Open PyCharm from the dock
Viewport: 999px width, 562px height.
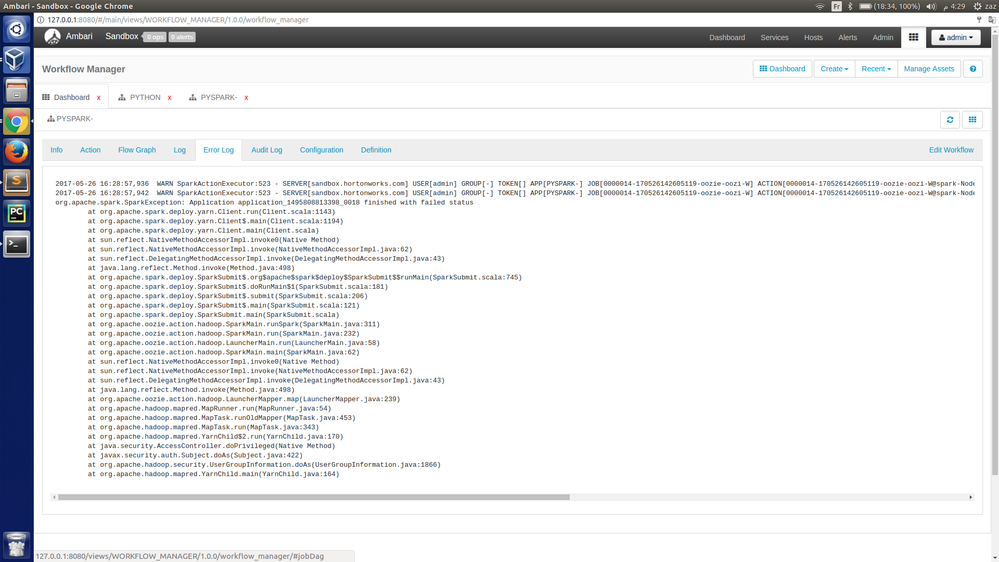17,213
